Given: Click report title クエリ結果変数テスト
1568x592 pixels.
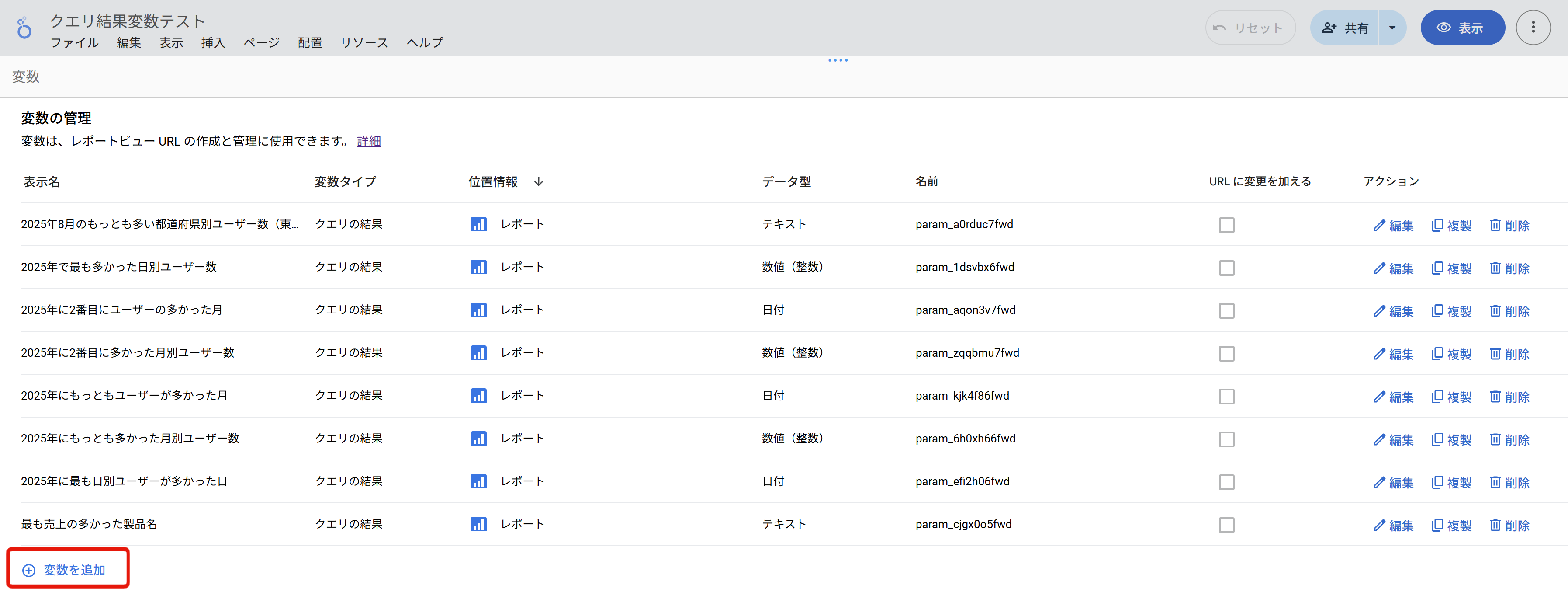Looking at the screenshot, I should click(x=127, y=21).
